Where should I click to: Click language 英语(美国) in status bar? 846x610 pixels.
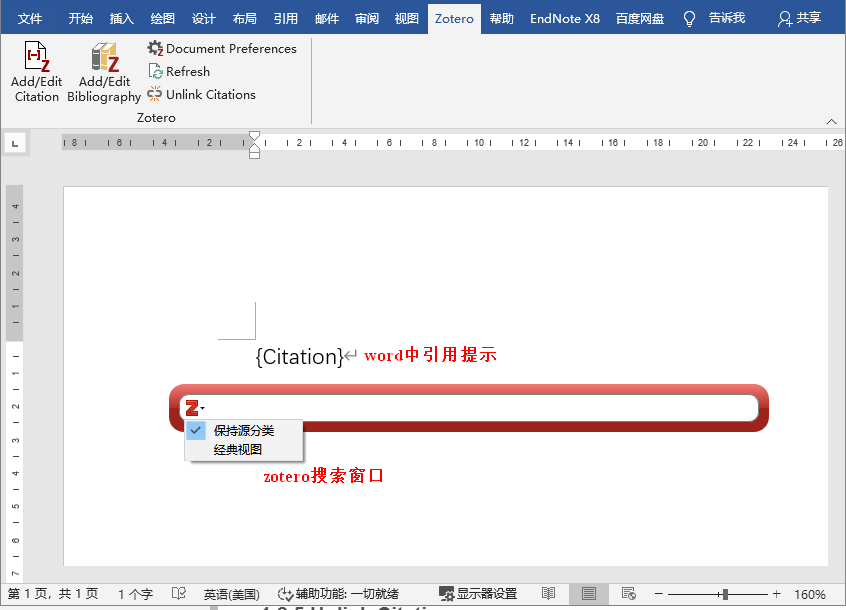(x=231, y=594)
